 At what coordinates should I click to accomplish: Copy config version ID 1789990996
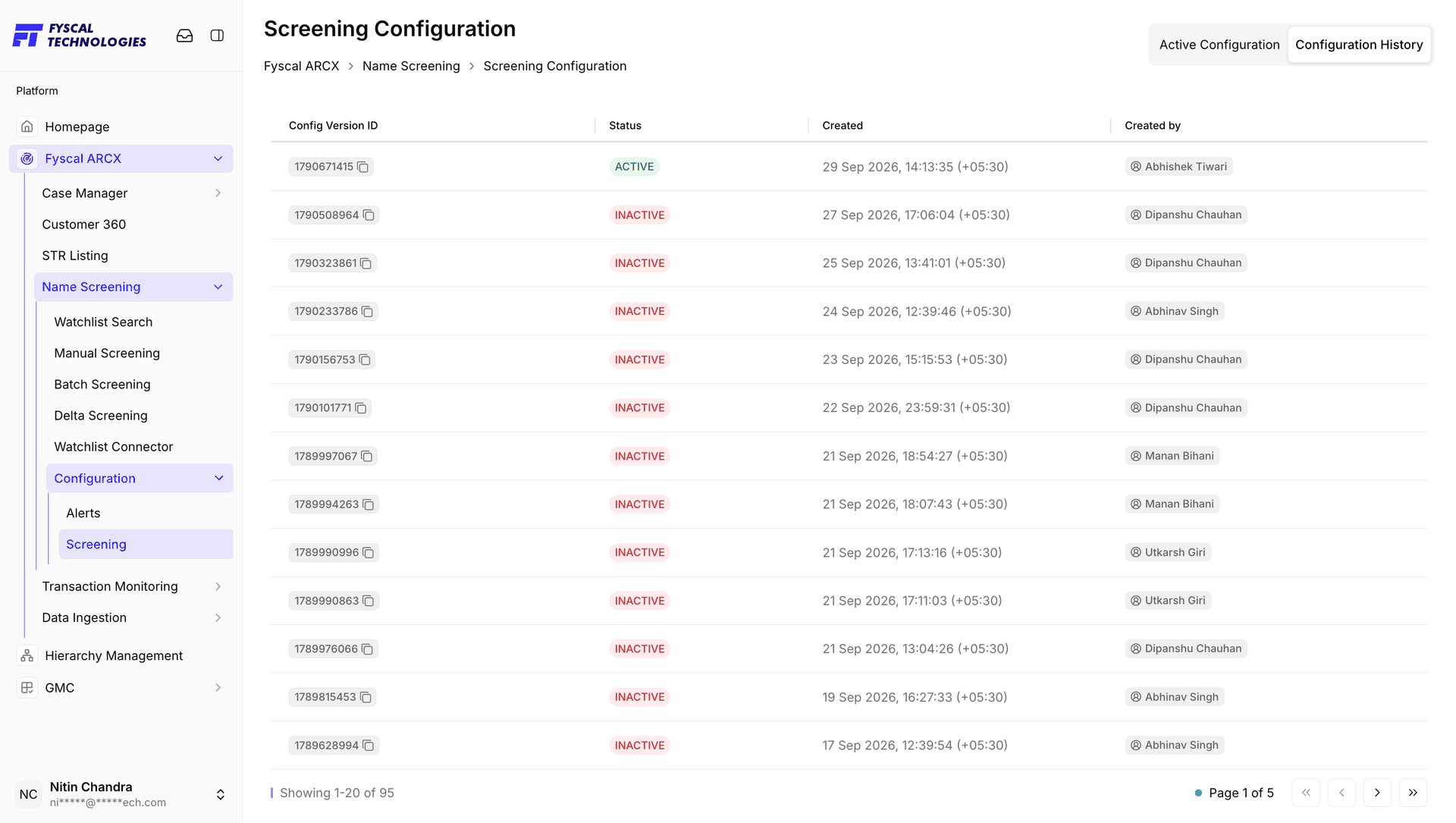click(x=369, y=553)
